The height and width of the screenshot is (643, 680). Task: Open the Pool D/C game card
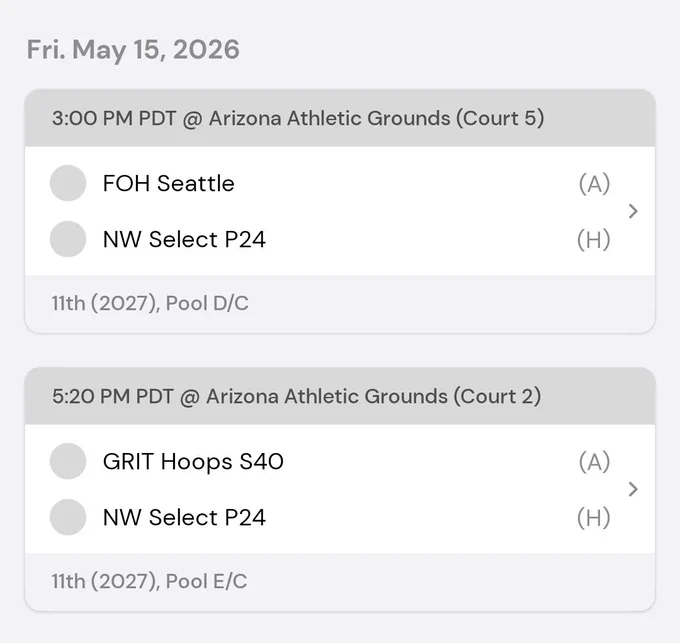(340, 211)
